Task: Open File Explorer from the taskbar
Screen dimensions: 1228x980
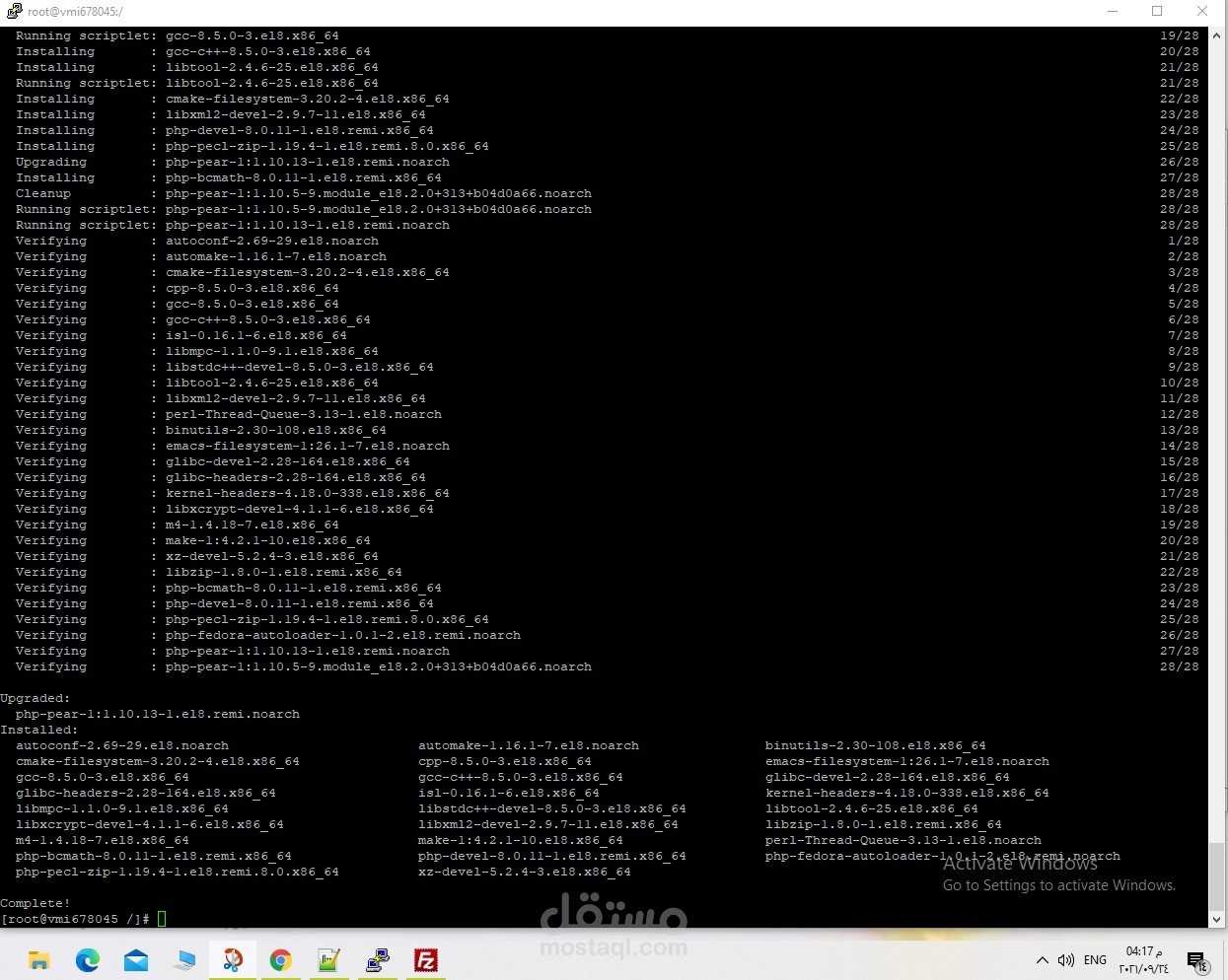Action: point(39,960)
